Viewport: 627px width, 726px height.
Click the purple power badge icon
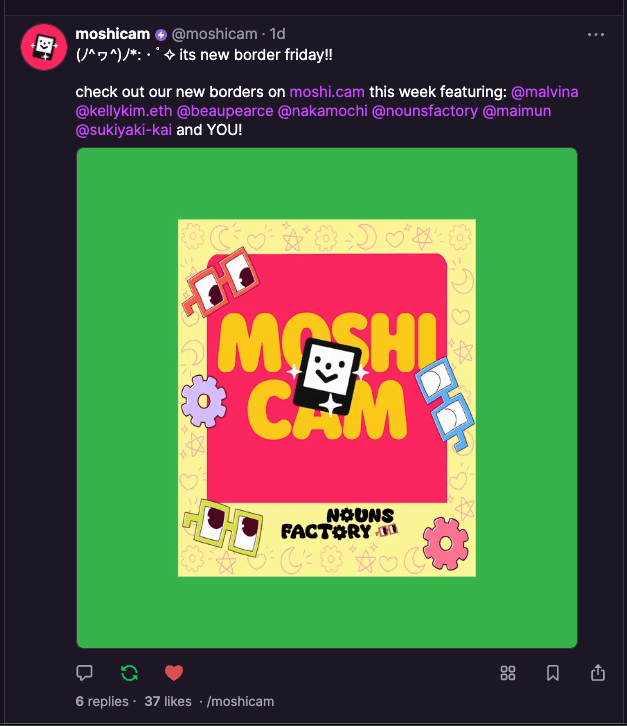pyautogui.click(x=161, y=35)
